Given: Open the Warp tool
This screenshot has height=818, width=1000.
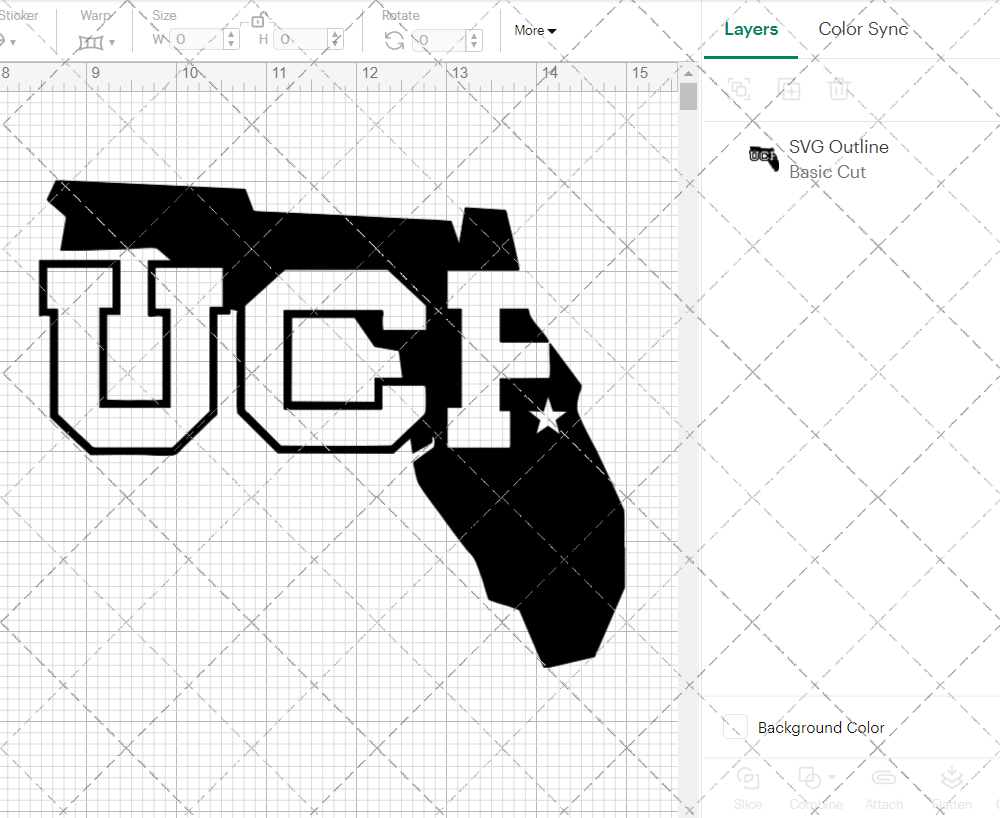Looking at the screenshot, I should 92,41.
